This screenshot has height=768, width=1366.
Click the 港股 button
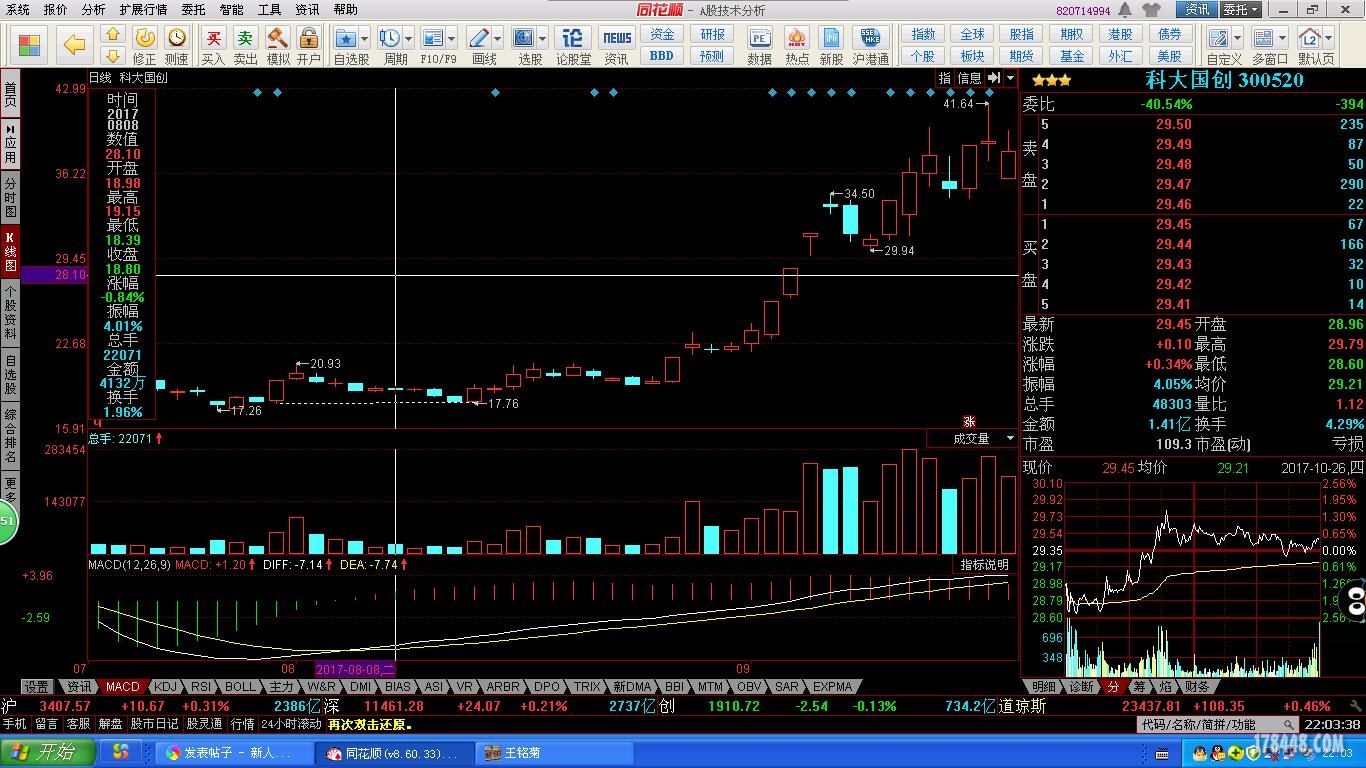1120,35
